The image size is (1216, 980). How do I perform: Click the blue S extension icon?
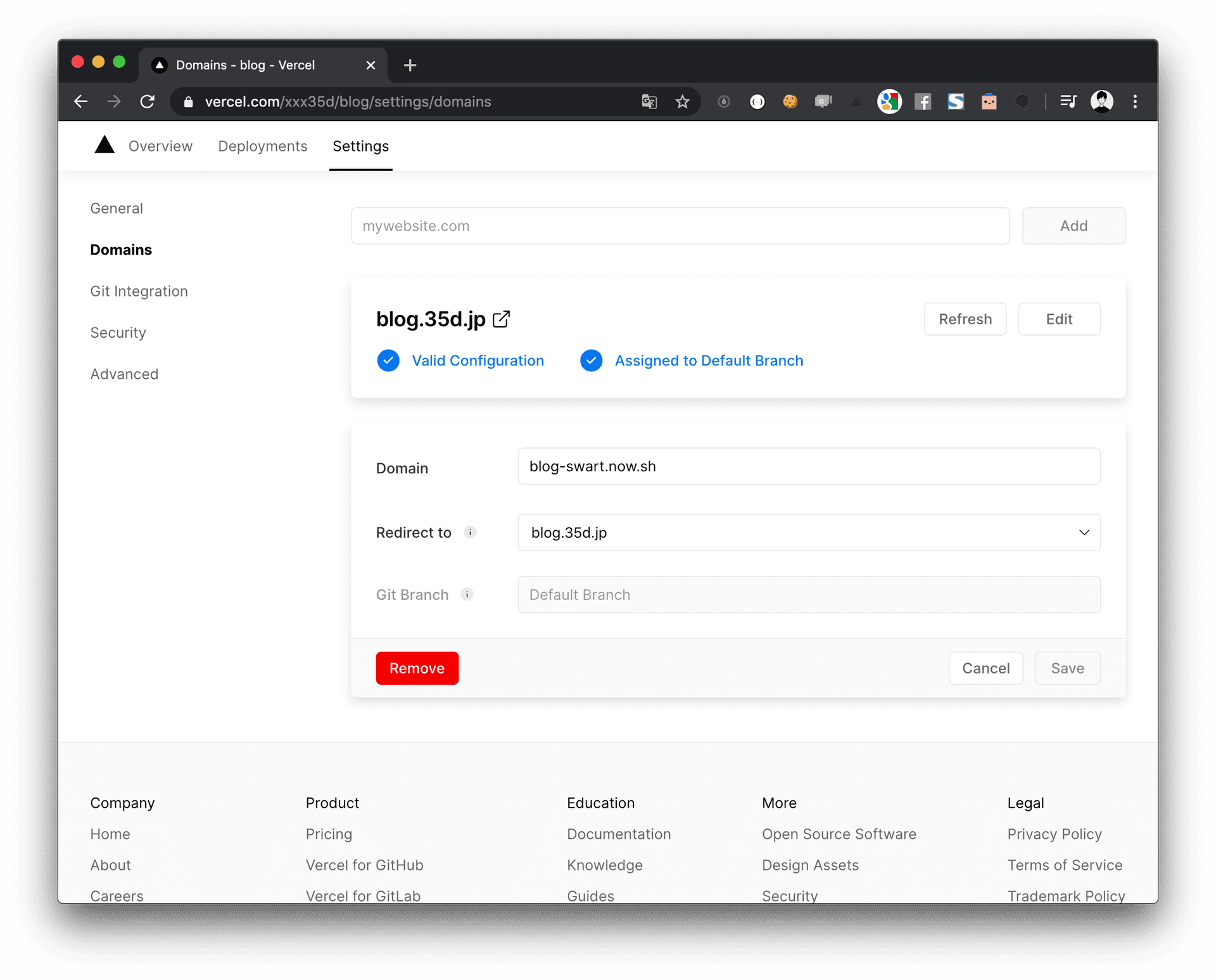[x=956, y=101]
